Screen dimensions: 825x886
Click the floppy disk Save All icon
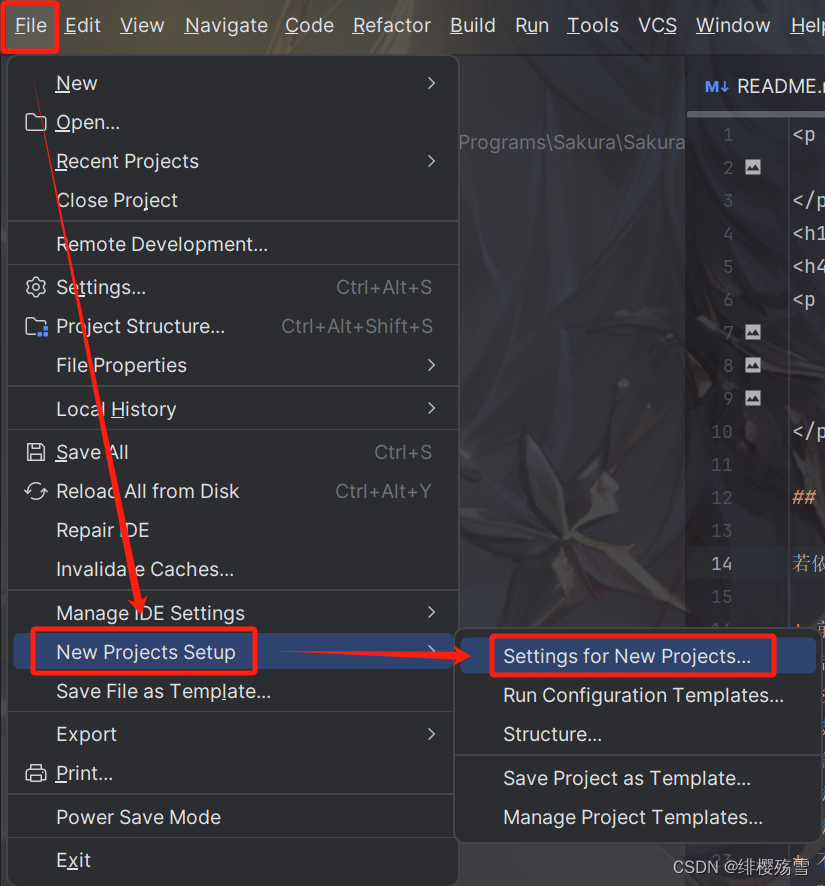36,452
